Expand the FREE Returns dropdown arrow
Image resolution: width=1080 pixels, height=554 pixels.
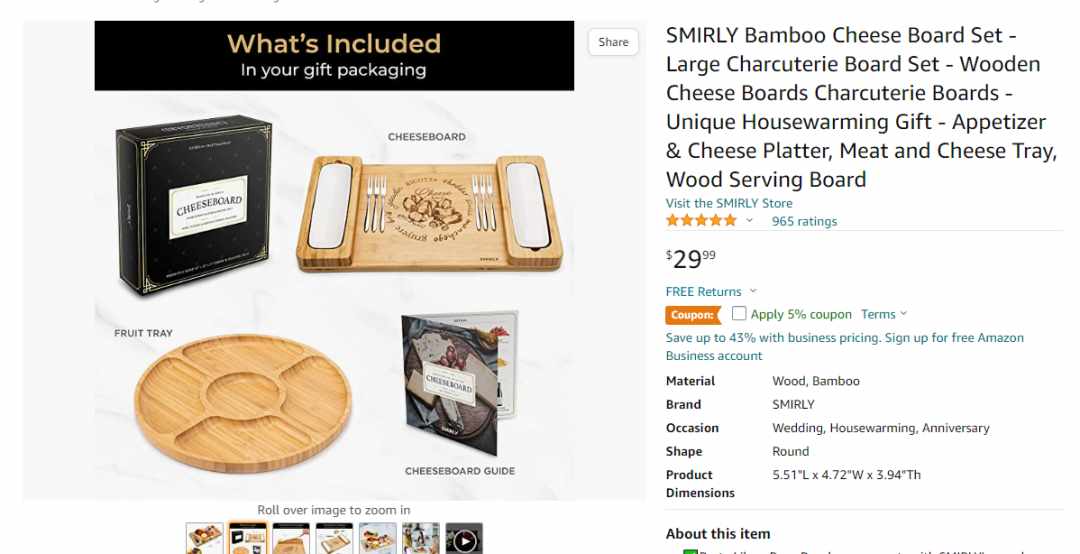[753, 291]
